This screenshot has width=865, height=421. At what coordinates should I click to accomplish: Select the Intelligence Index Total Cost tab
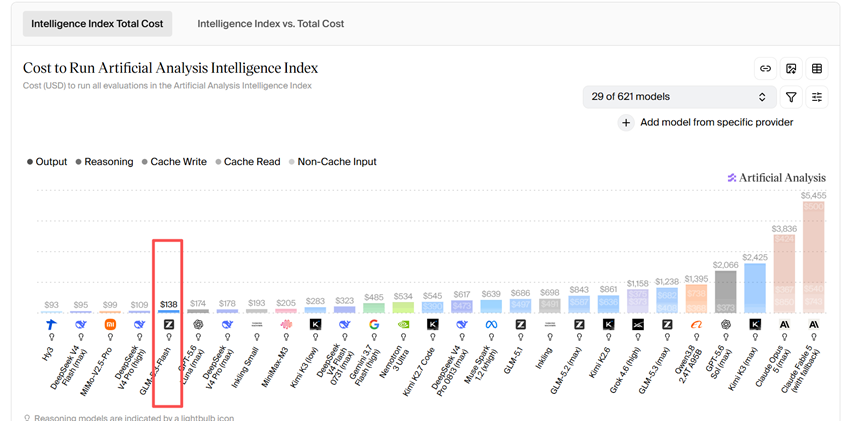tap(97, 24)
